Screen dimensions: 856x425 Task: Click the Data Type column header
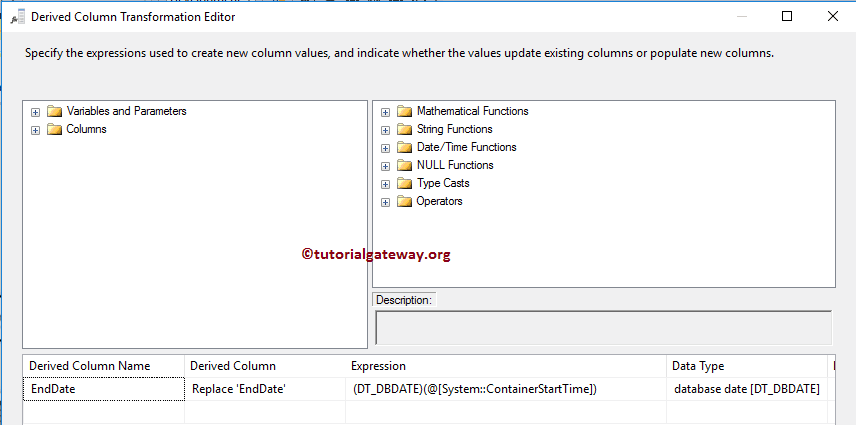point(746,366)
